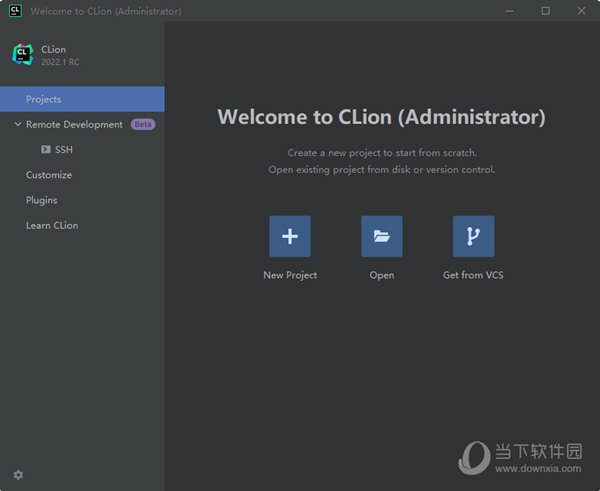Click the Open folder icon

pyautogui.click(x=382, y=236)
